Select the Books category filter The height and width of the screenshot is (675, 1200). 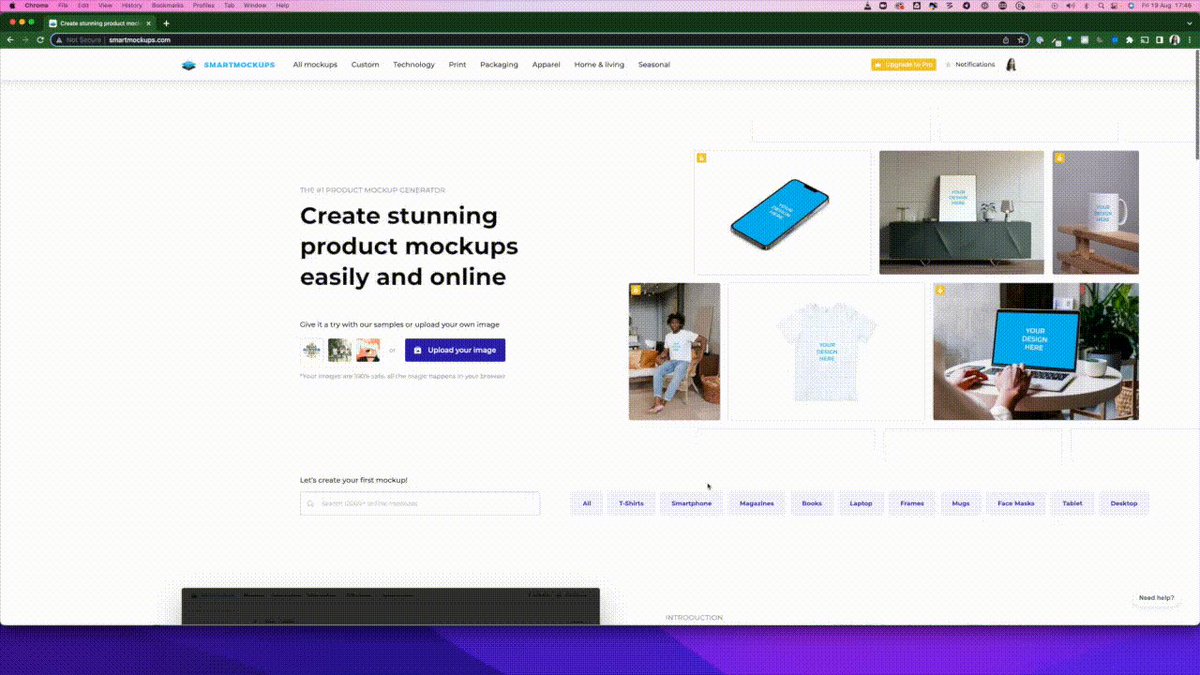pos(812,503)
